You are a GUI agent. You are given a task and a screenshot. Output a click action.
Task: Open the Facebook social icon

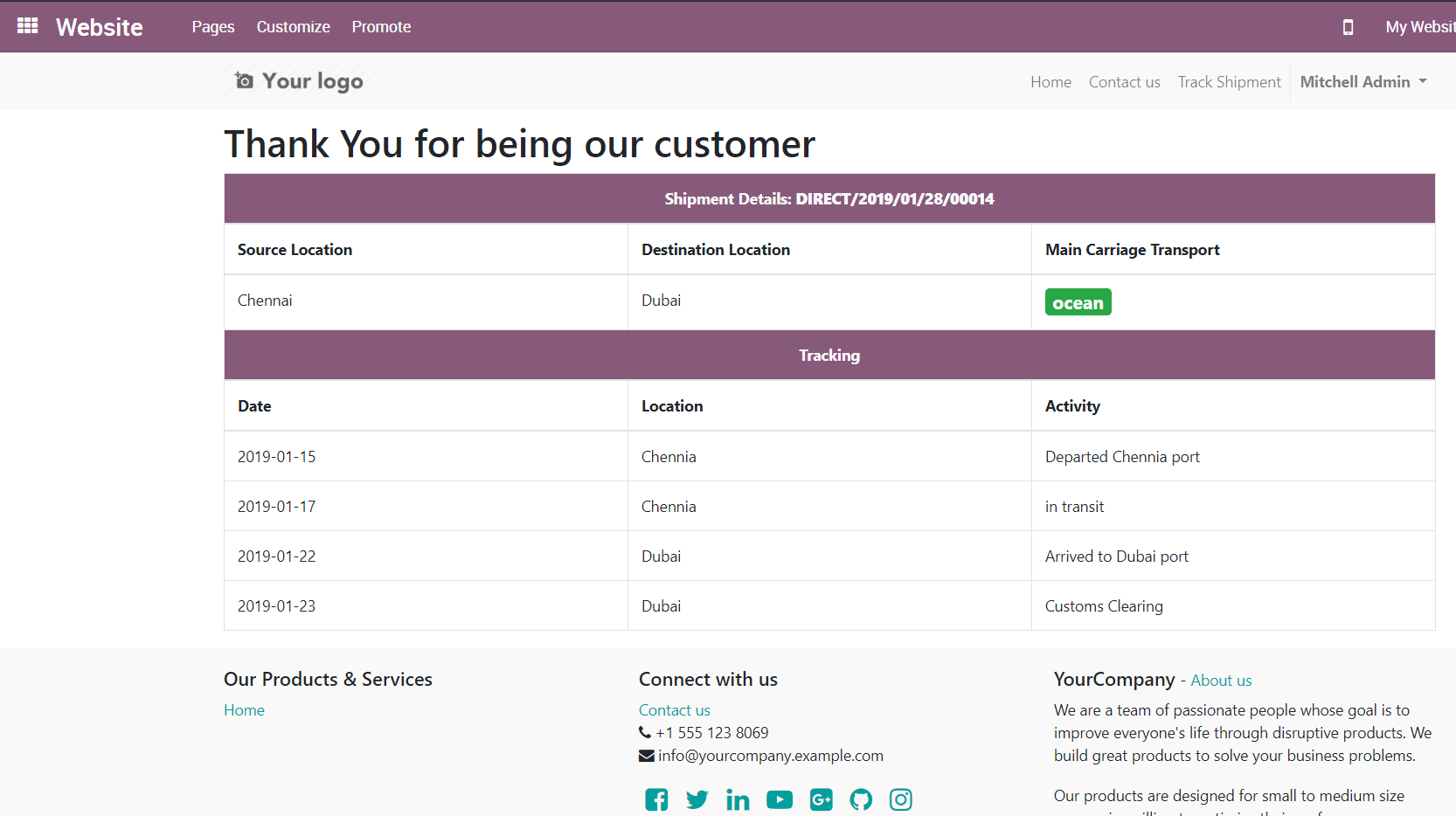click(656, 799)
